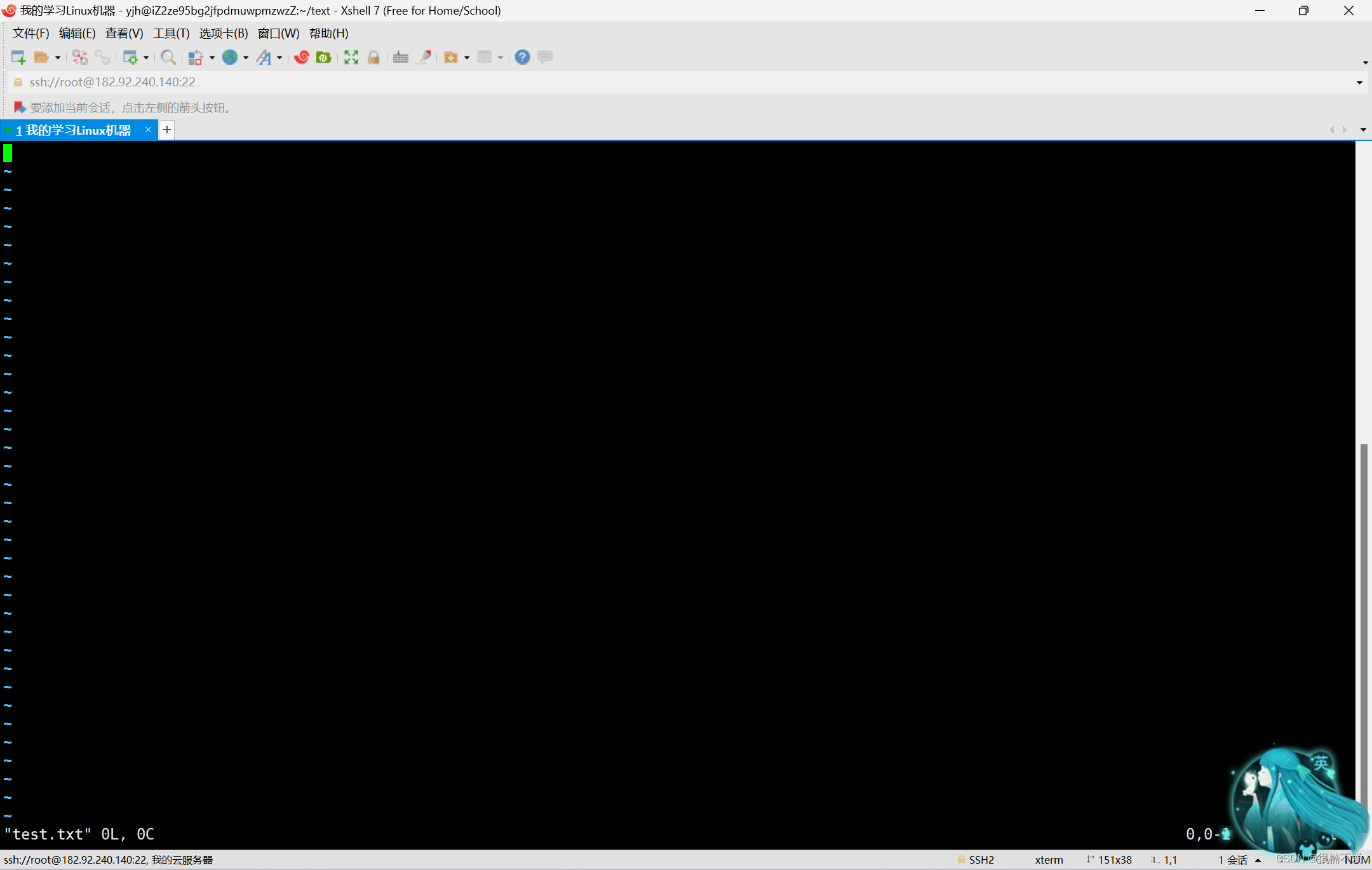
Task: Open the tab list dropdown arrow
Action: (x=1363, y=130)
